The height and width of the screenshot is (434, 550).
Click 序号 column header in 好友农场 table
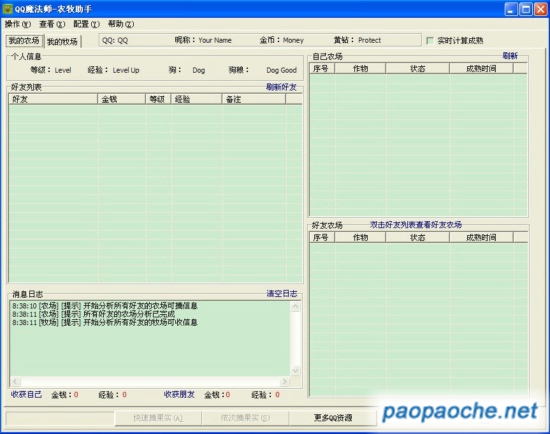322,238
